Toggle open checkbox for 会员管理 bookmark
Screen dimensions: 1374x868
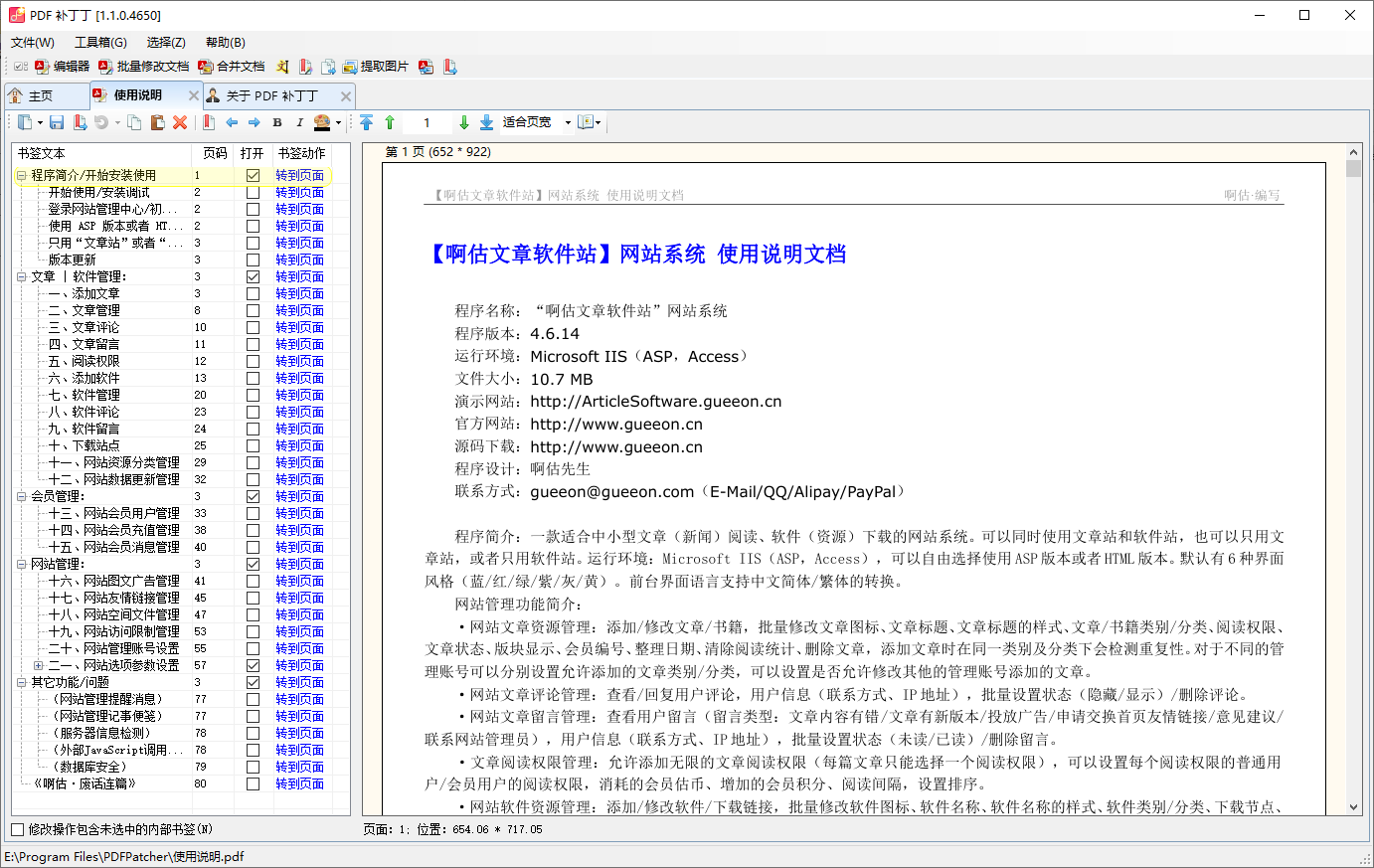253,497
